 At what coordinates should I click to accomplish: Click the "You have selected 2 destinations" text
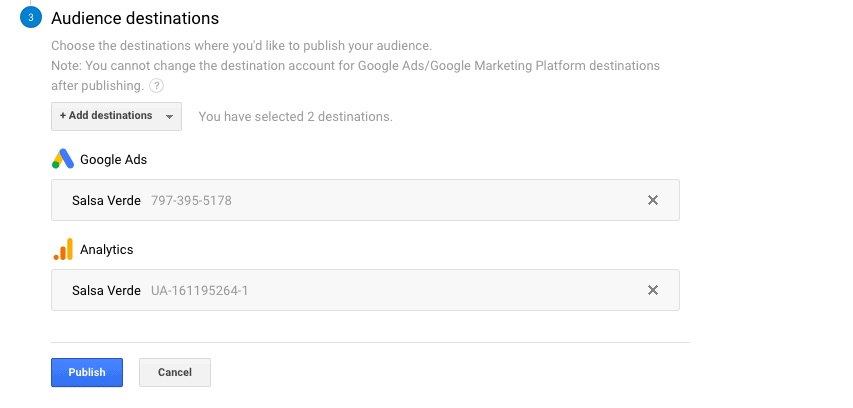[295, 117]
